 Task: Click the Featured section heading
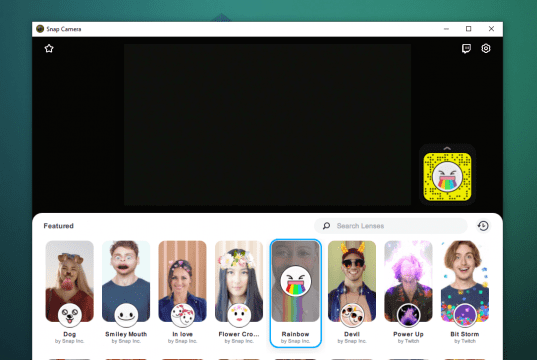59,226
